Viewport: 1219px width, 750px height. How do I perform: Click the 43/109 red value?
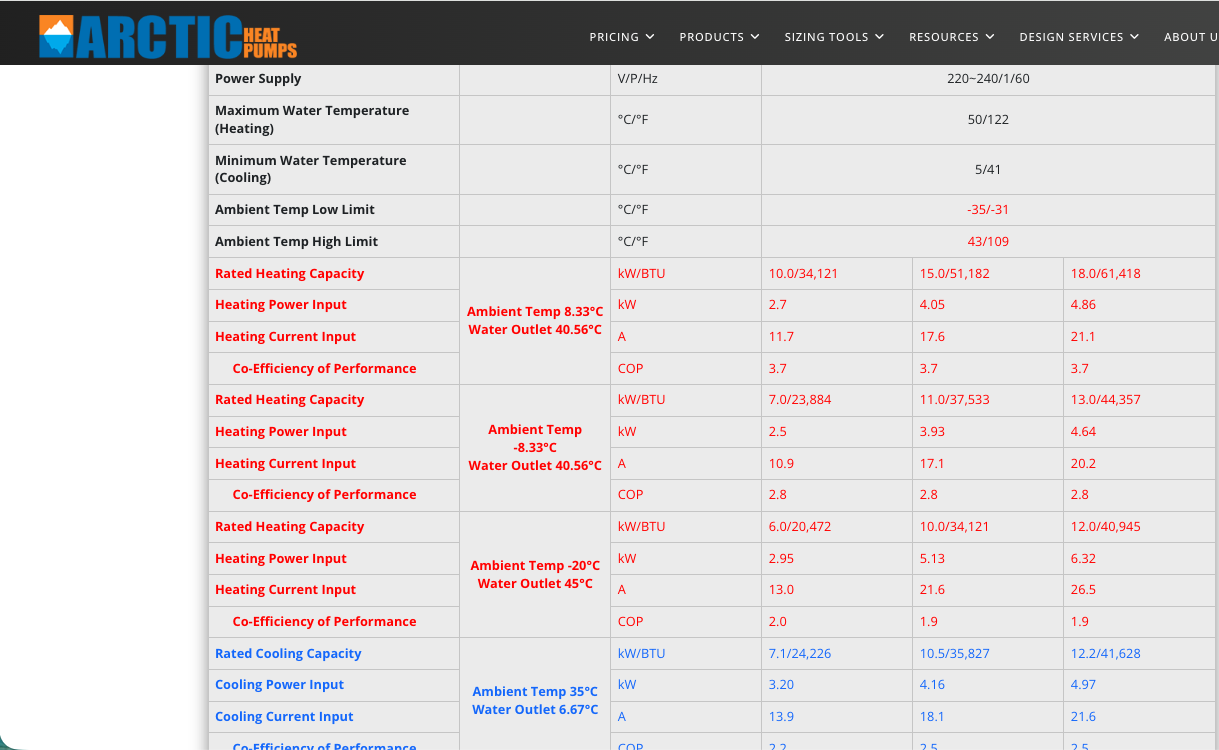click(988, 242)
